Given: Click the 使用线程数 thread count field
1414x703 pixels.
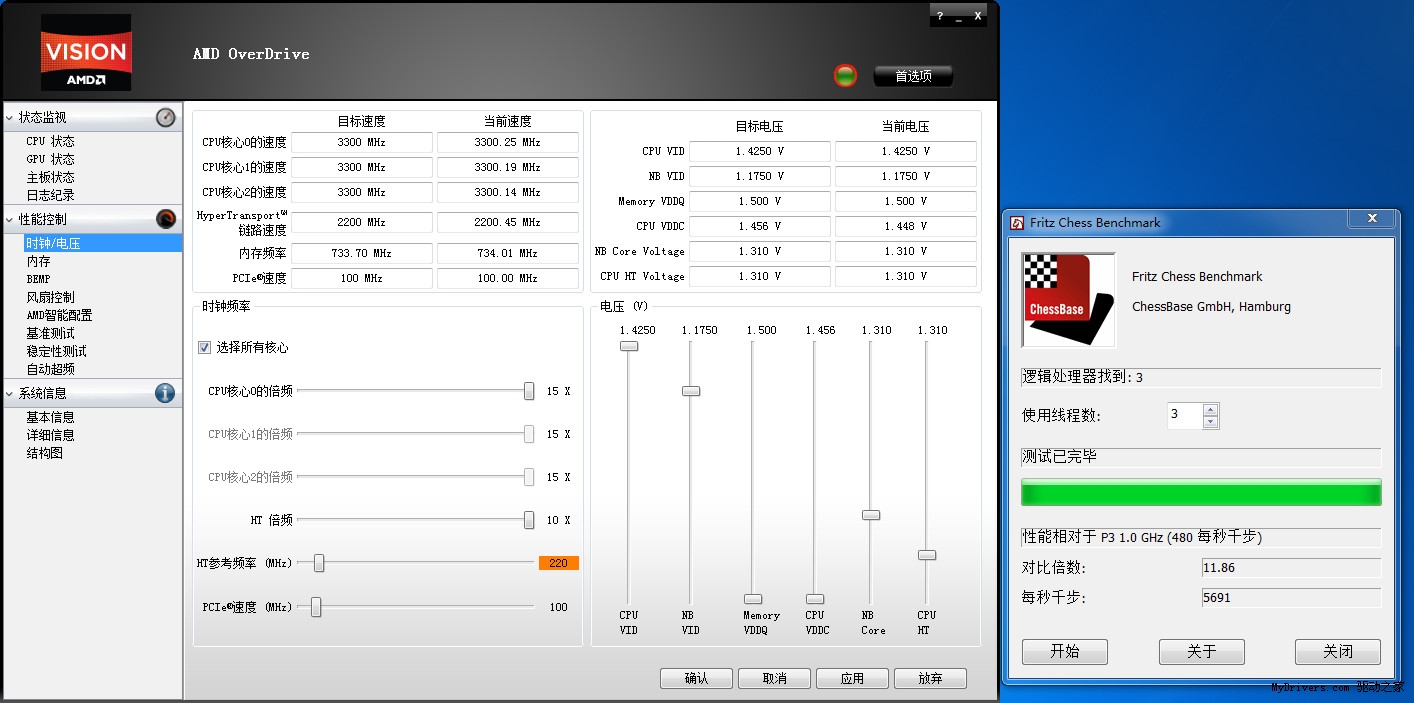Looking at the screenshot, I should (x=1186, y=415).
